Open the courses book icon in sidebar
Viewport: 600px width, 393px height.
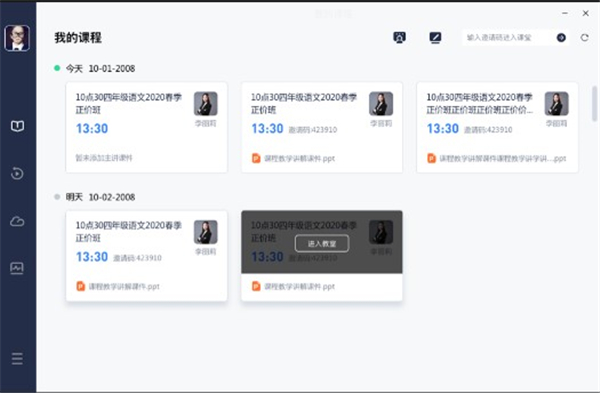pyautogui.click(x=17, y=126)
